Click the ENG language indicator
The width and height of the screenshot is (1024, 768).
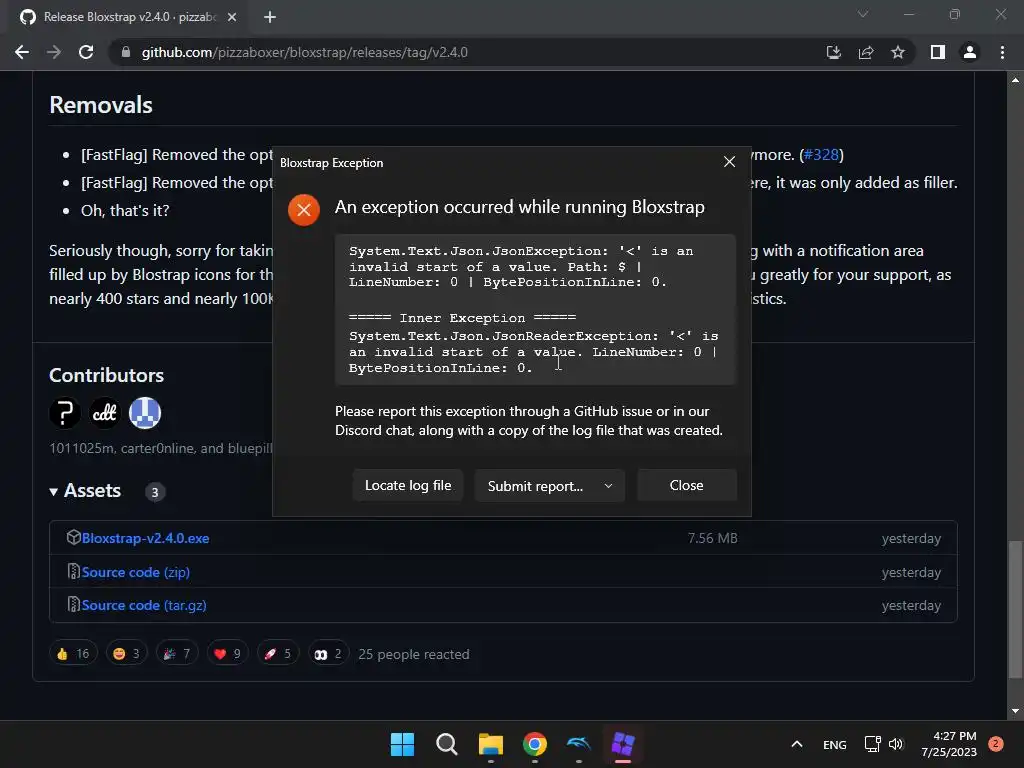[x=835, y=744]
